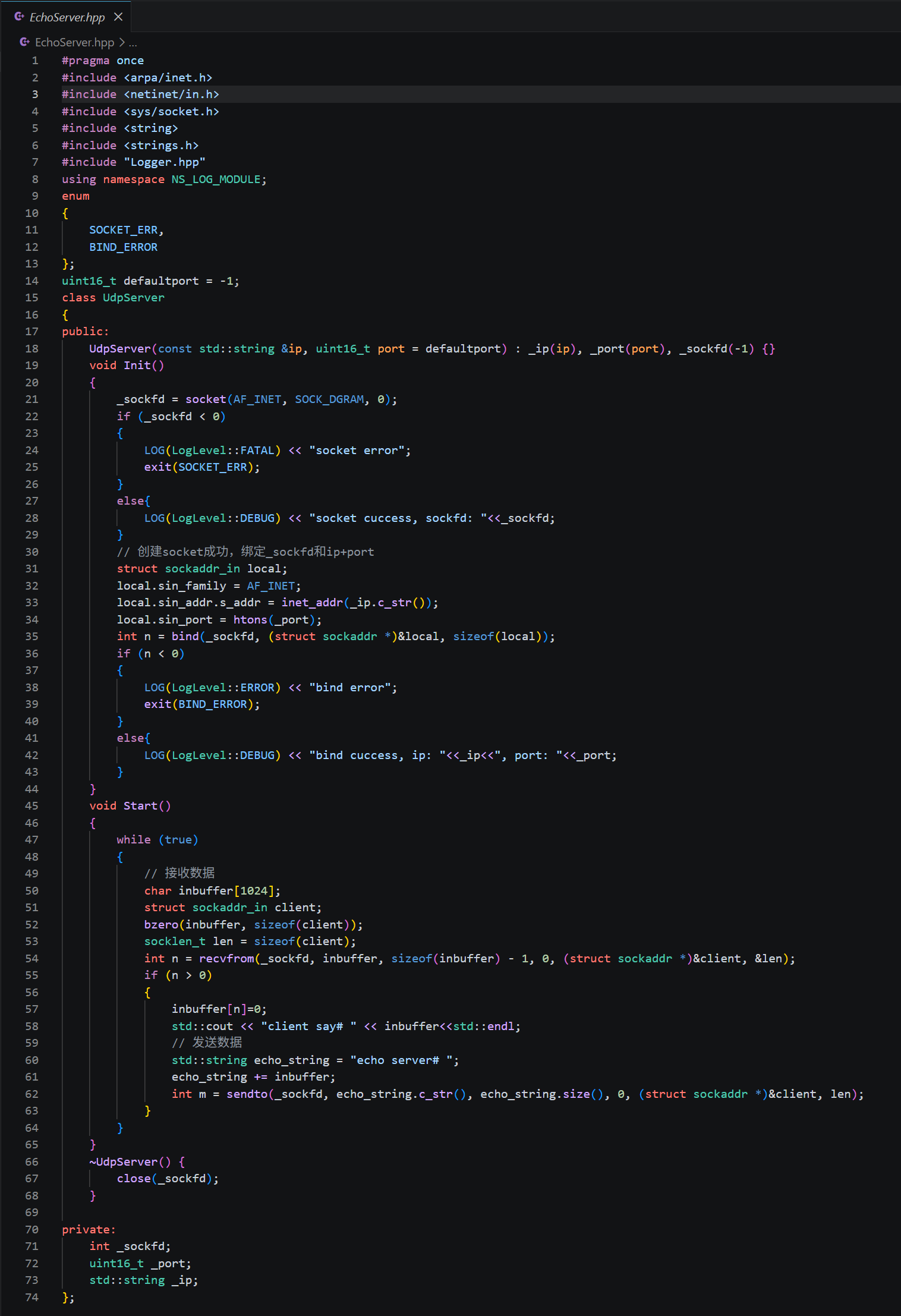Click on '<netinet/in.h>' include
901x1316 pixels.
coord(172,95)
